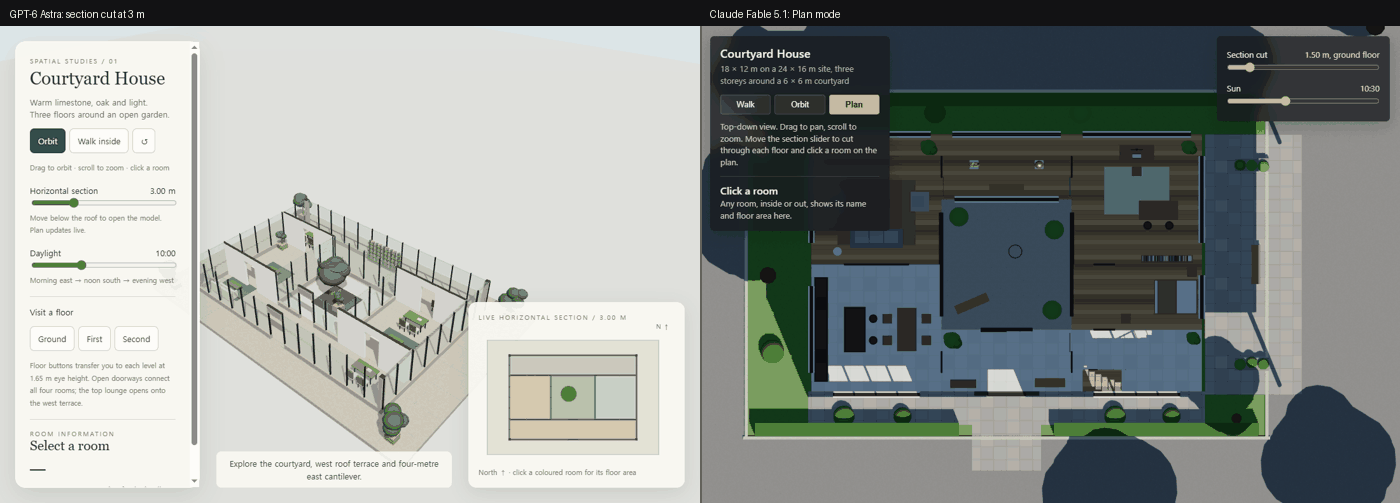Adjust the Section cut slider

click(x=1303, y=67)
